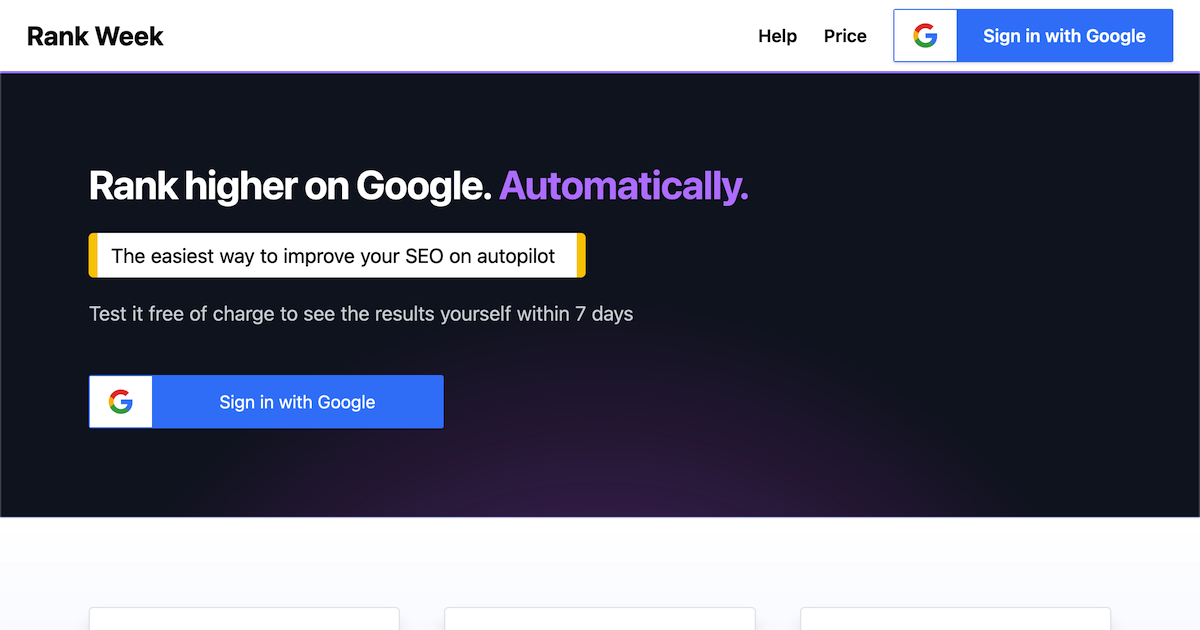Click the '7 days' text in subtitle
The image size is (1200, 630).
604,314
